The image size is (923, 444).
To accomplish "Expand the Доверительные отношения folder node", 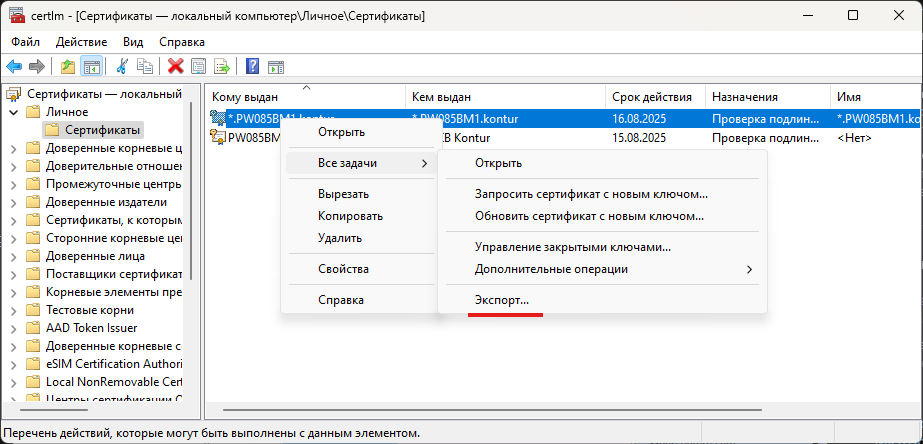I will pyautogui.click(x=13, y=166).
